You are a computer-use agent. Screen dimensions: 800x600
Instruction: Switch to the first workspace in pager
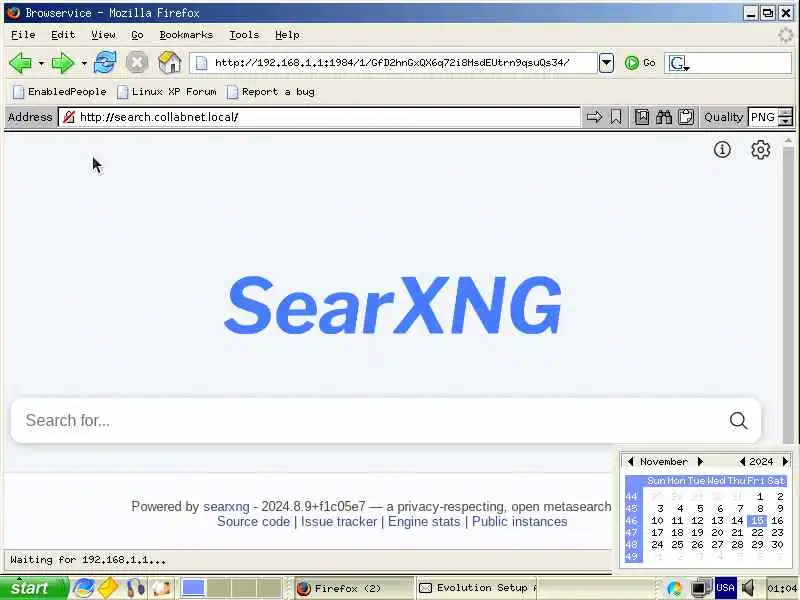pyautogui.click(x=193, y=588)
